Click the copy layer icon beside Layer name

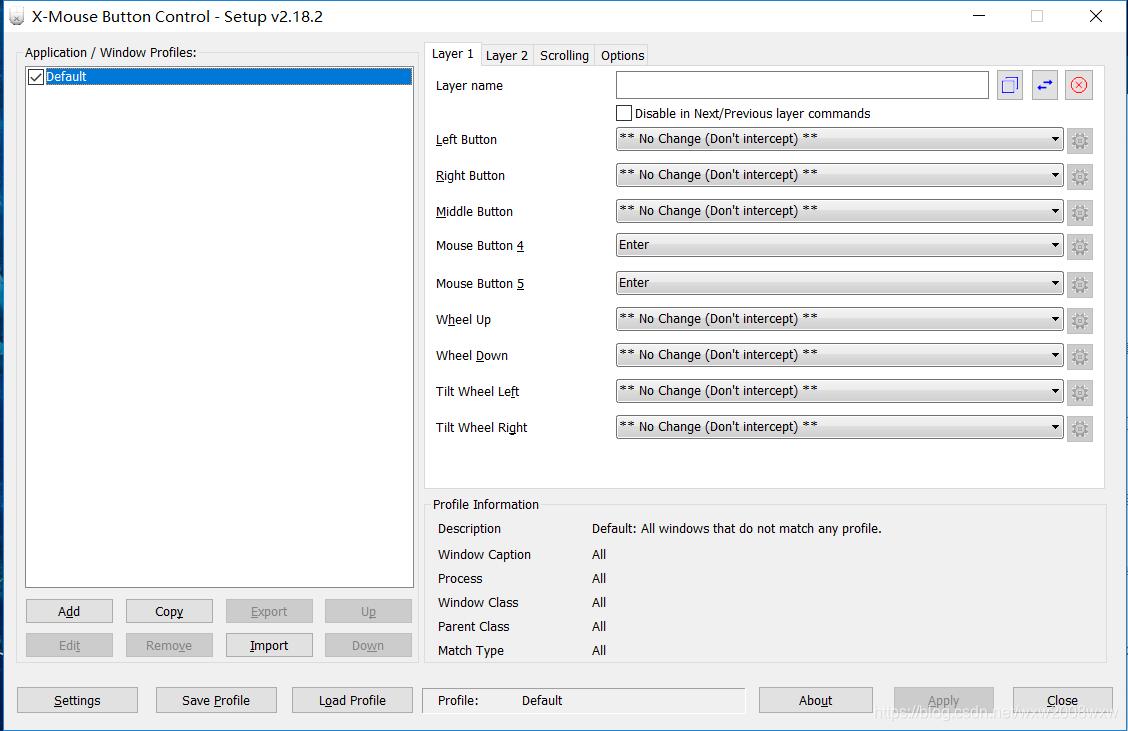(x=1010, y=85)
